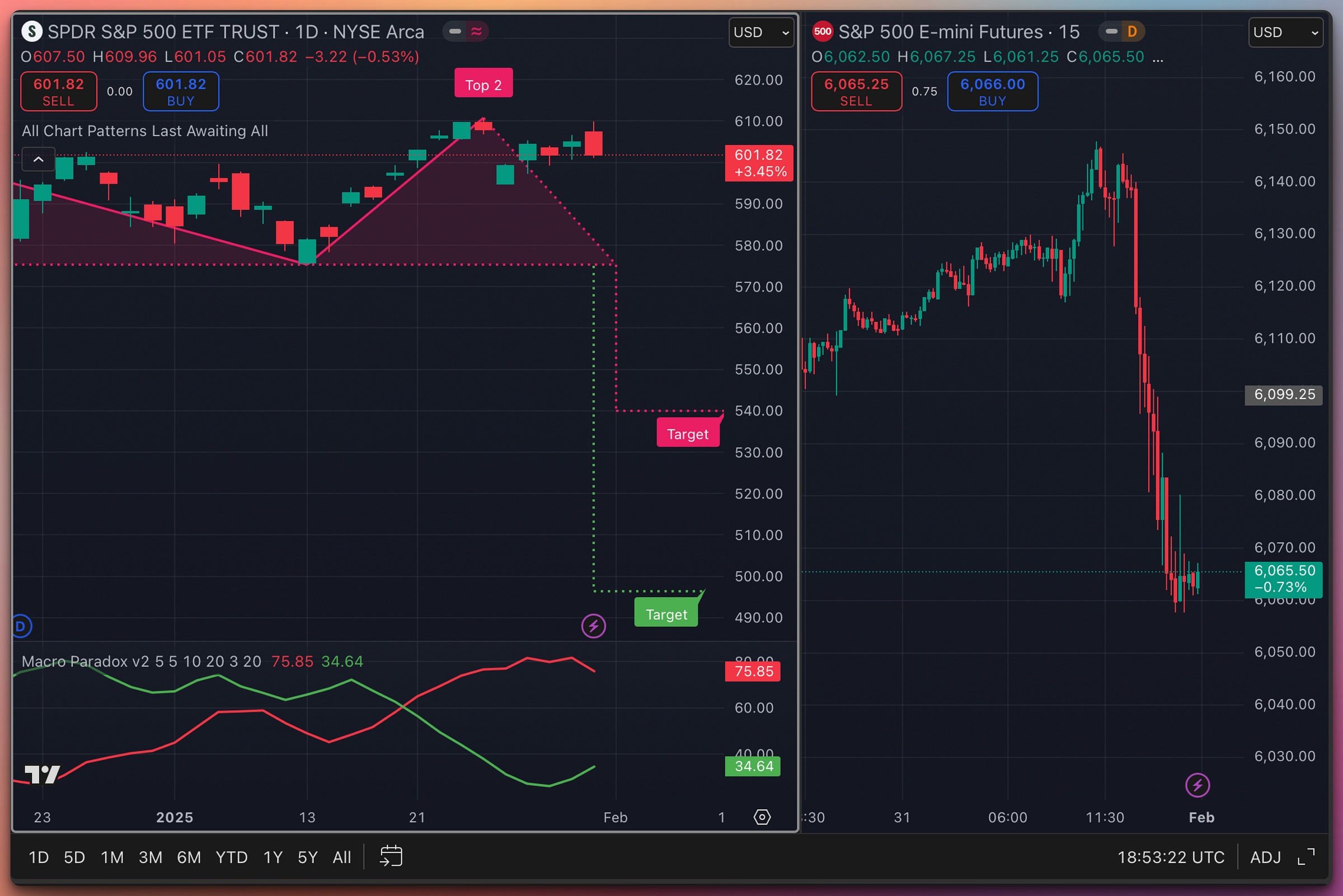Click the 601.82 SELL button
This screenshot has width=1343, height=896.
(x=59, y=91)
